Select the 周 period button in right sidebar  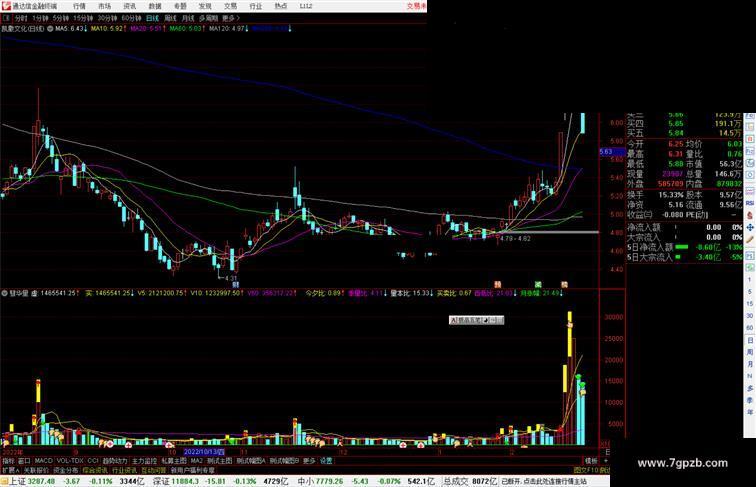[750, 352]
